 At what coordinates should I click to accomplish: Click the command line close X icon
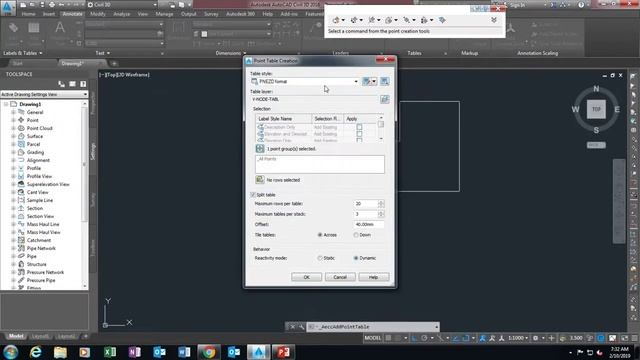(x=292, y=327)
